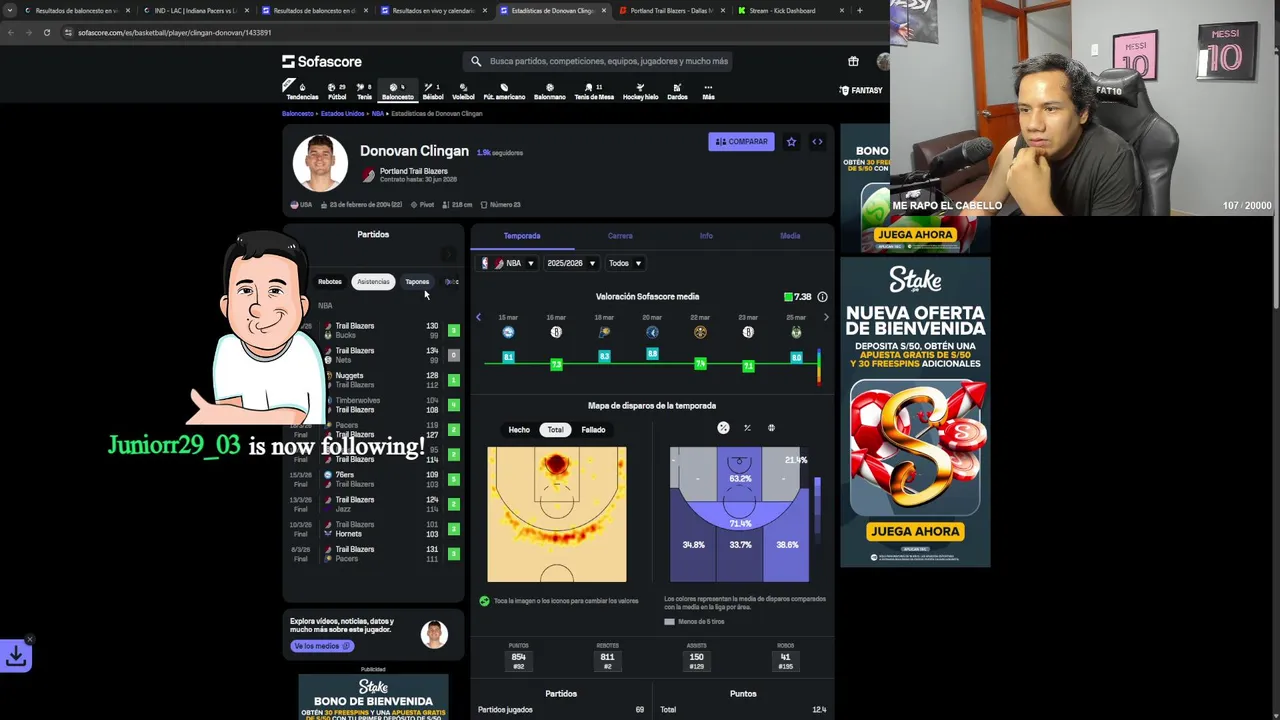
Task: Click the Portland Trail Blazers team logo
Action: tap(368, 175)
